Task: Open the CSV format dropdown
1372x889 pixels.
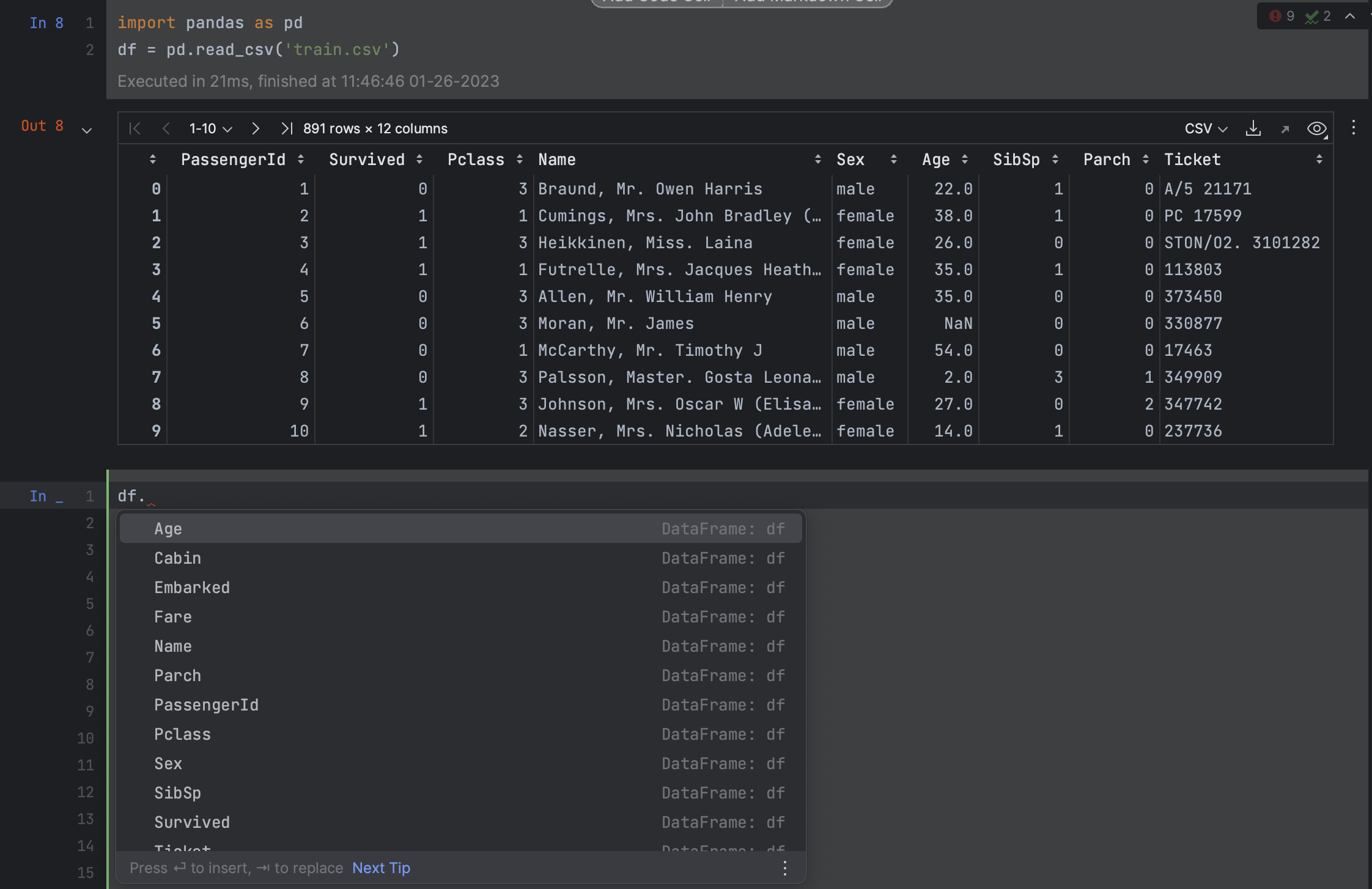Action: (x=1206, y=128)
